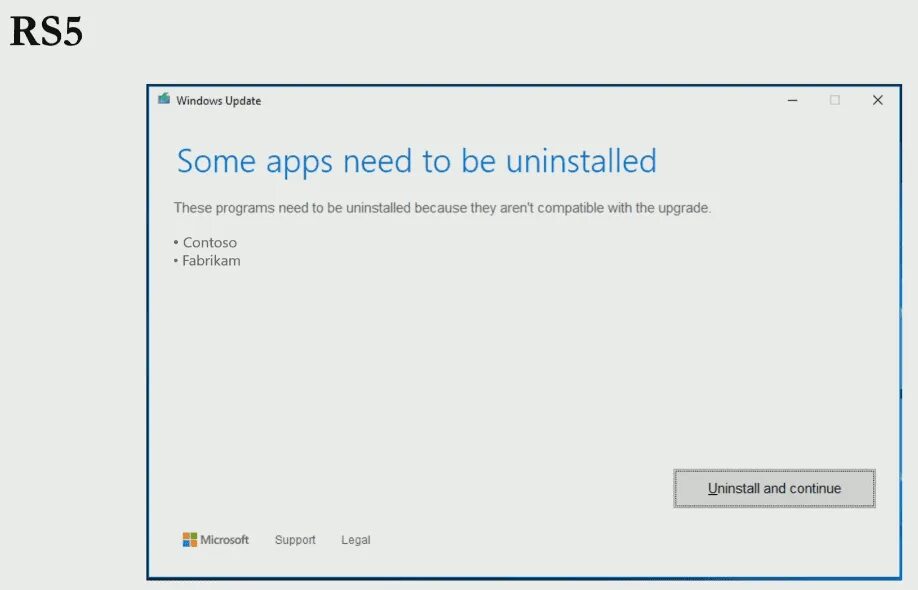Click the Windows Update title bar icon
This screenshot has width=918, height=590.
[164, 98]
